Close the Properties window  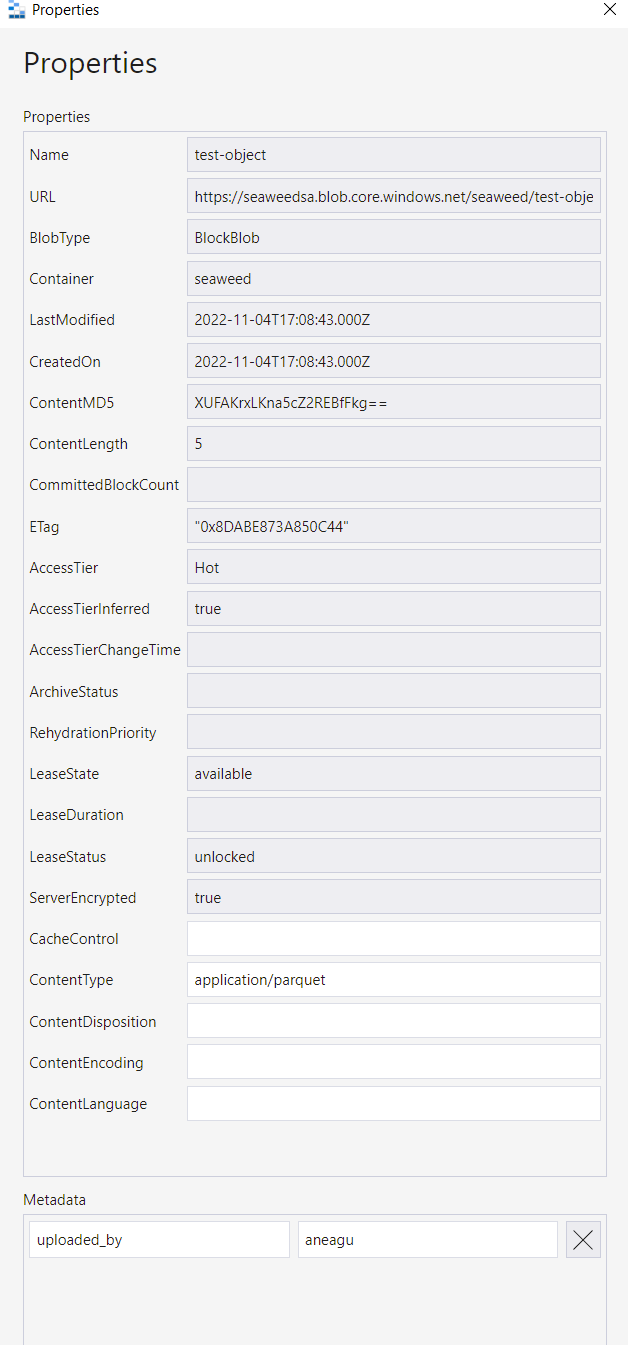point(610,9)
